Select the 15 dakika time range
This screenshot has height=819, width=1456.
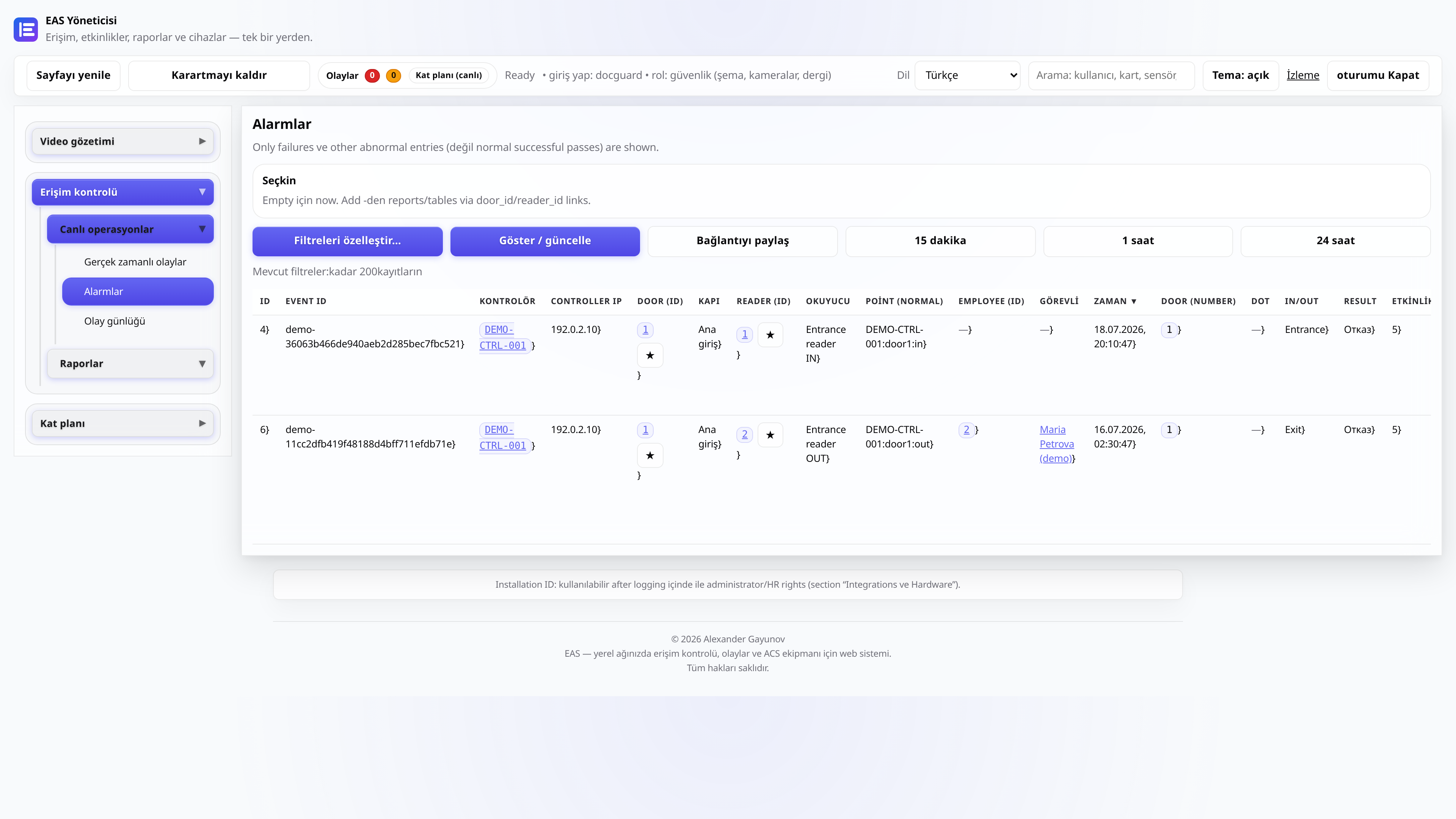pos(940,241)
